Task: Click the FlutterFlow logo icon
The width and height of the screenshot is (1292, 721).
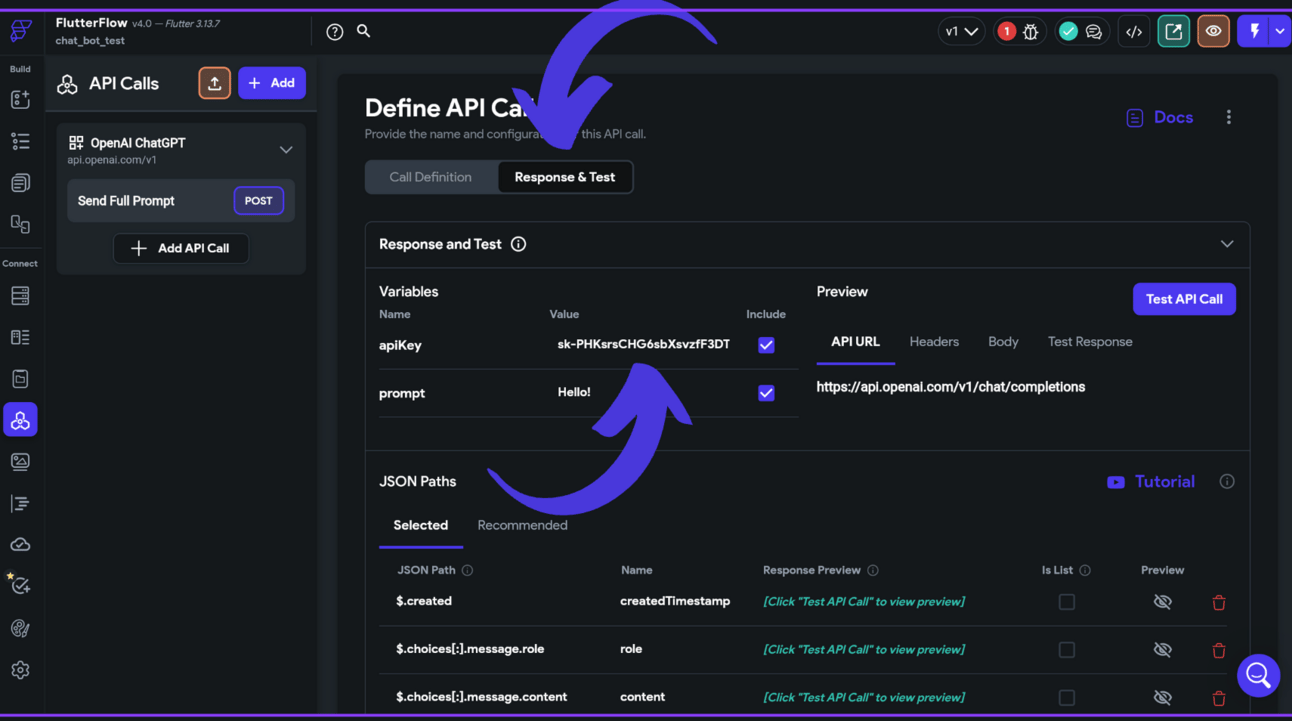Action: point(20,31)
